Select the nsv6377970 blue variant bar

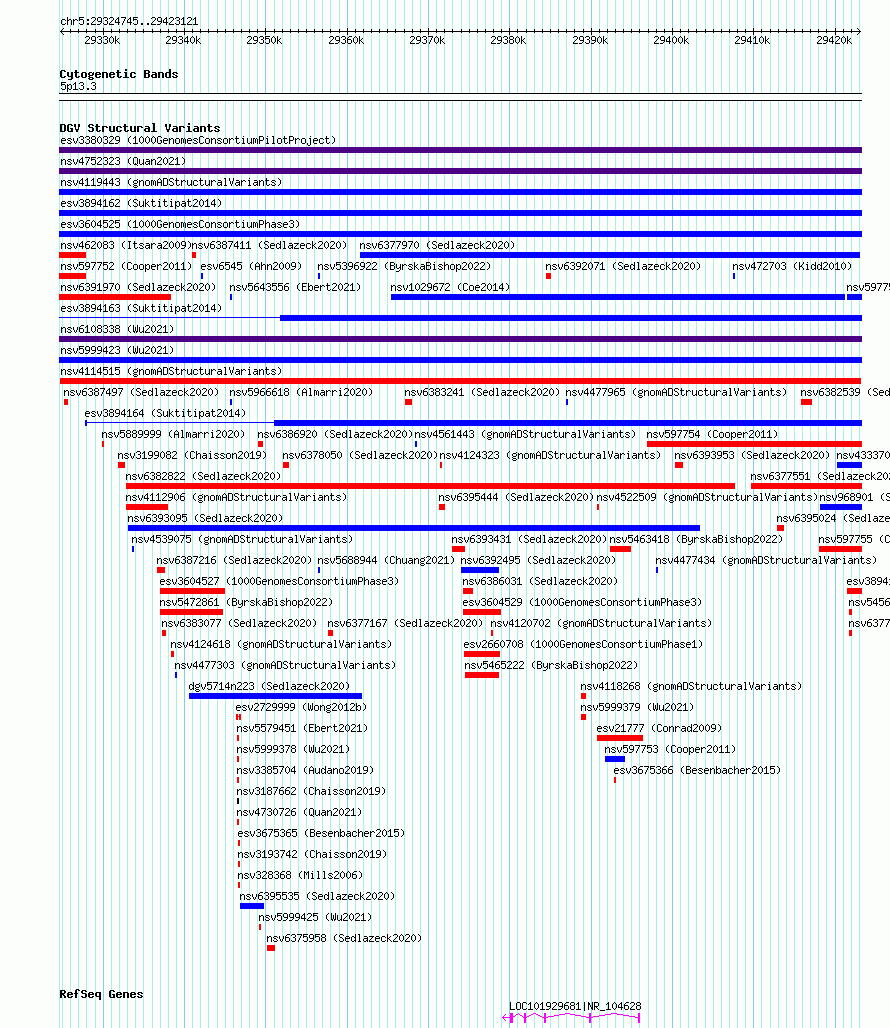pos(609,255)
